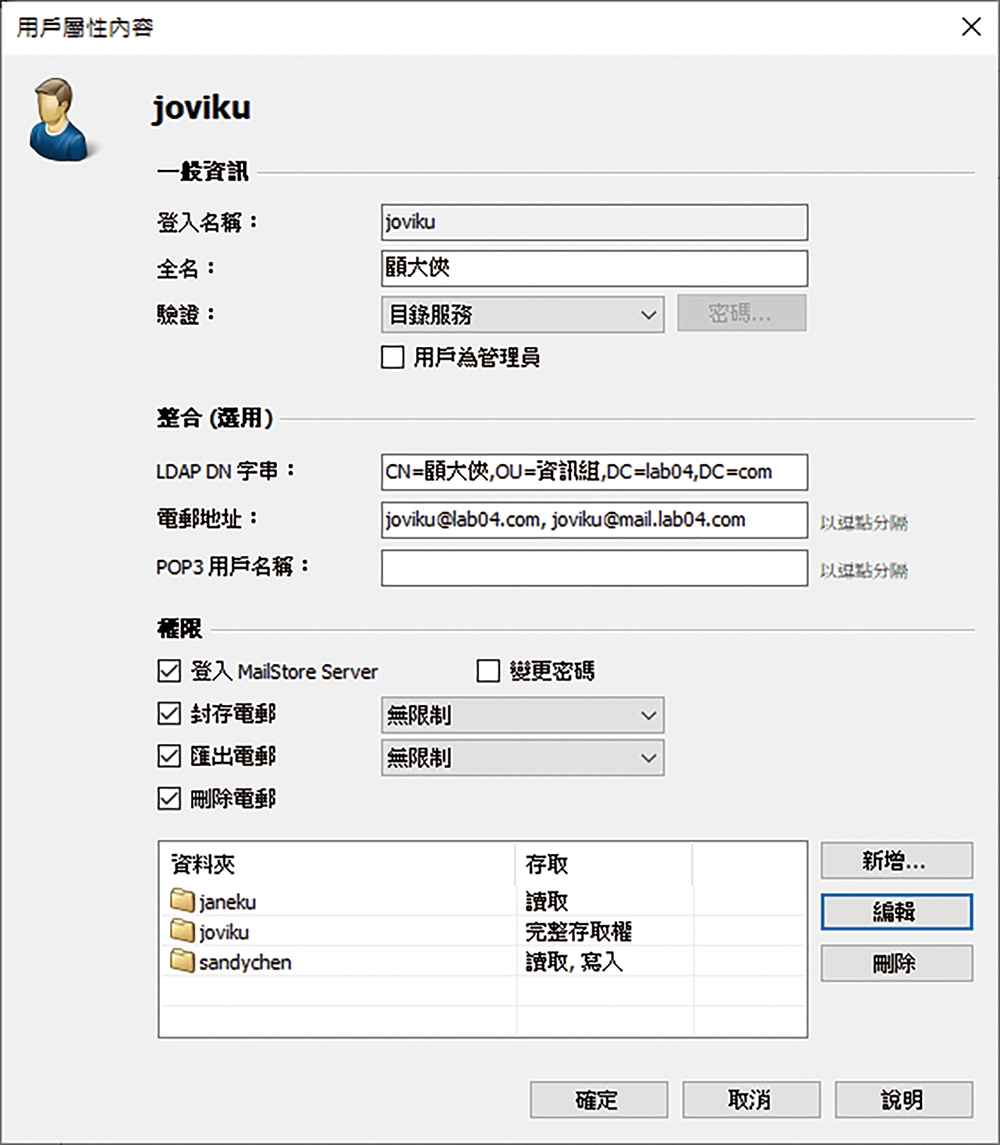Select the janeku row name text

(227, 903)
